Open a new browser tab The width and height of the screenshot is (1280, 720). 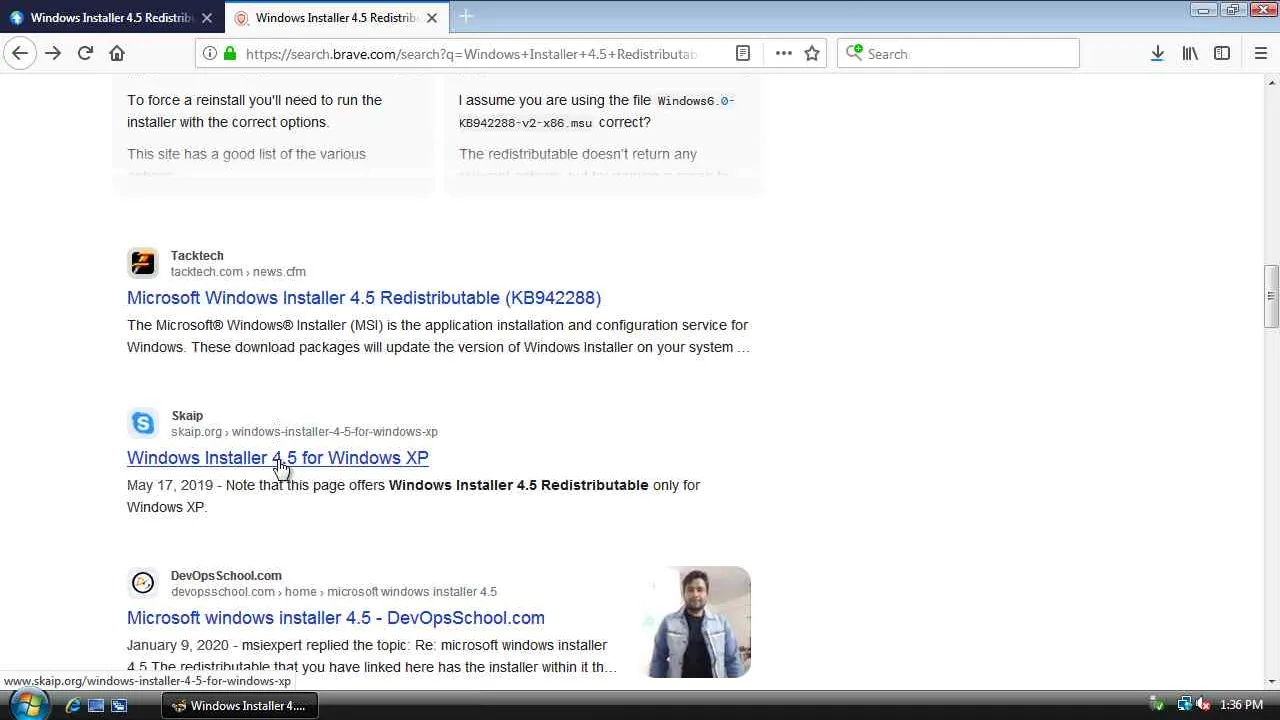(x=466, y=17)
